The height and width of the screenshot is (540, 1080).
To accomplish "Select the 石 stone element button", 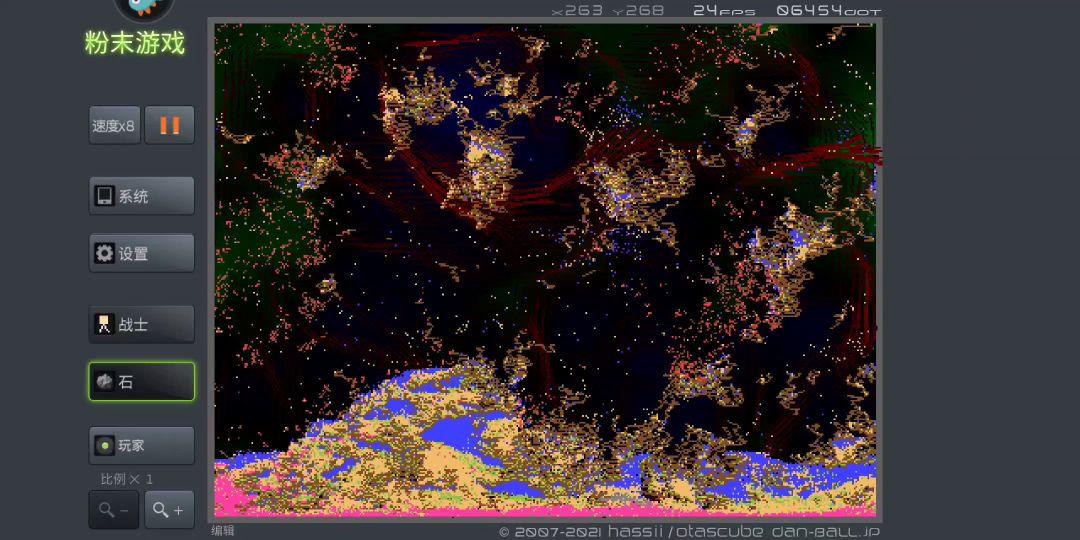I will pos(141,381).
